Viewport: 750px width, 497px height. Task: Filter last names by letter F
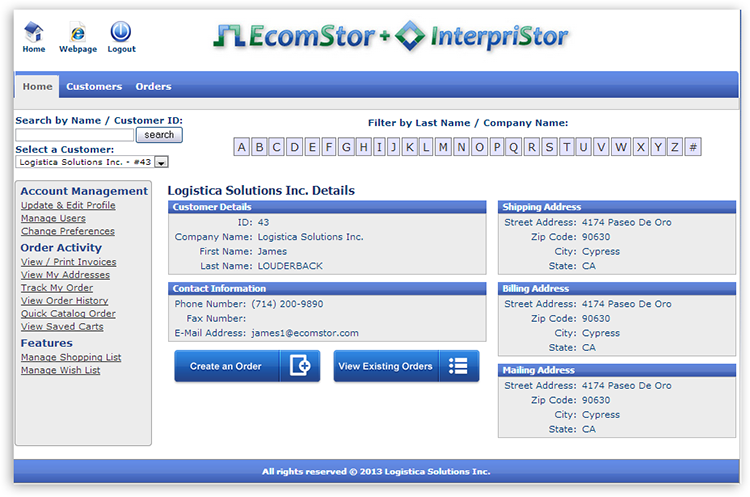[329, 147]
